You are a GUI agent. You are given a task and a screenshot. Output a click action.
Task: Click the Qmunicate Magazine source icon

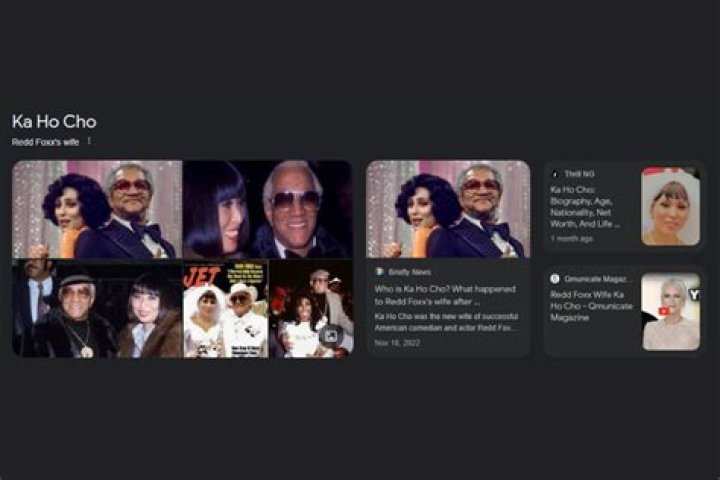point(555,279)
